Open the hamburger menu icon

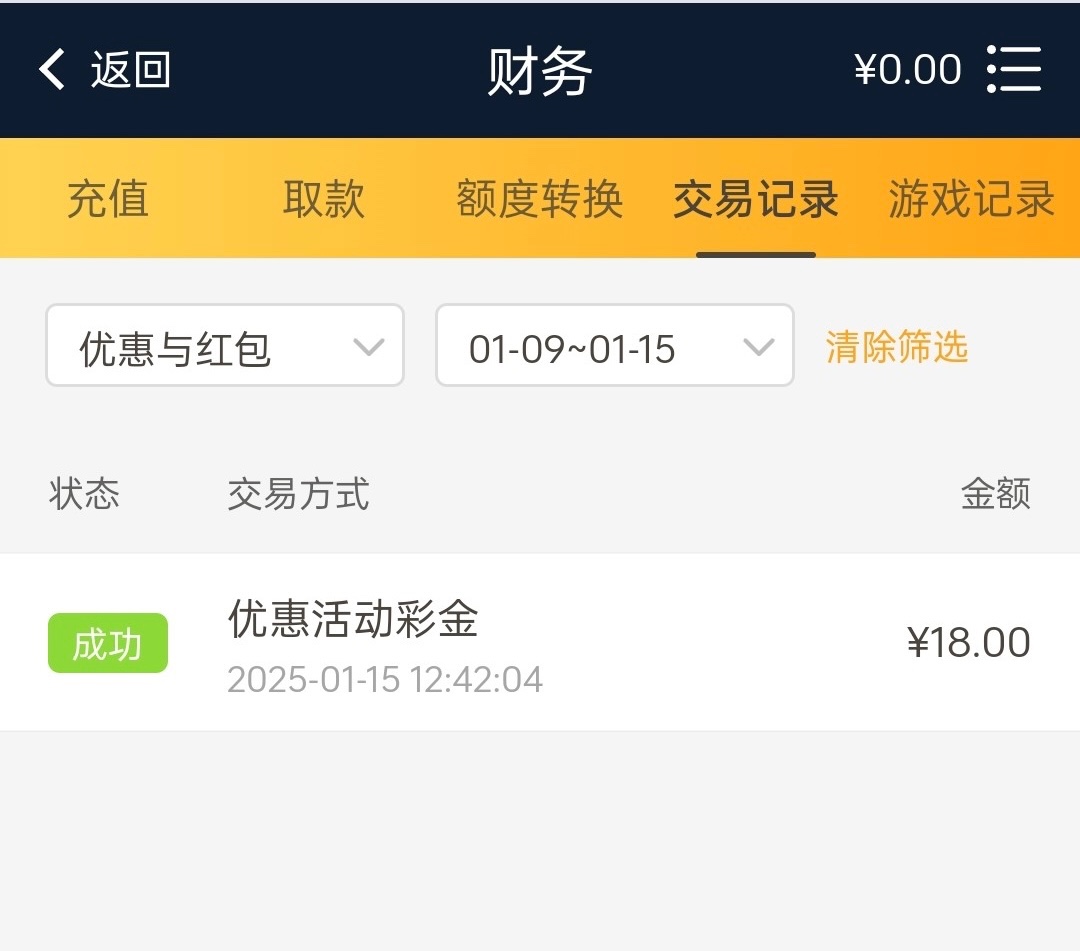pos(1014,70)
